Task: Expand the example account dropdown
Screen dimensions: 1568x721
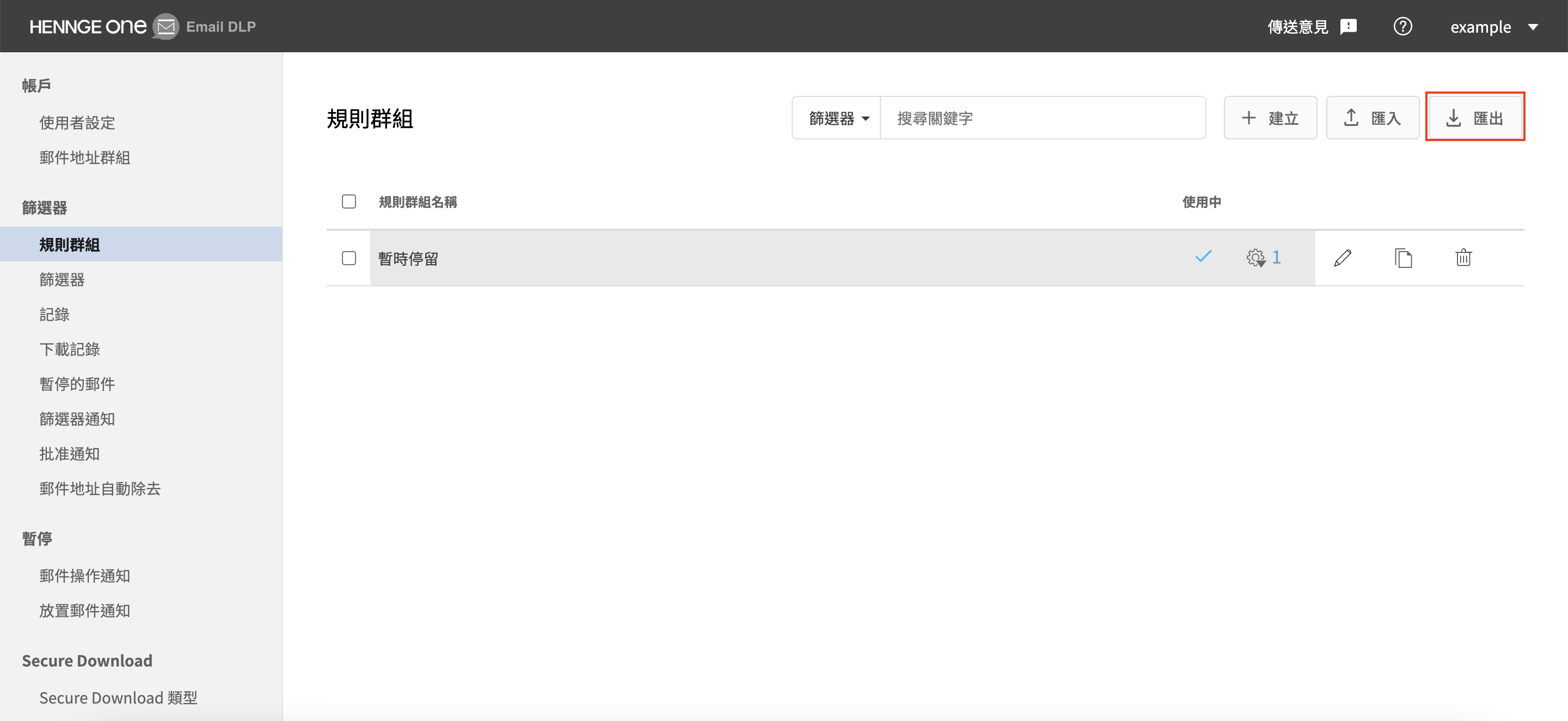Action: [1494, 27]
